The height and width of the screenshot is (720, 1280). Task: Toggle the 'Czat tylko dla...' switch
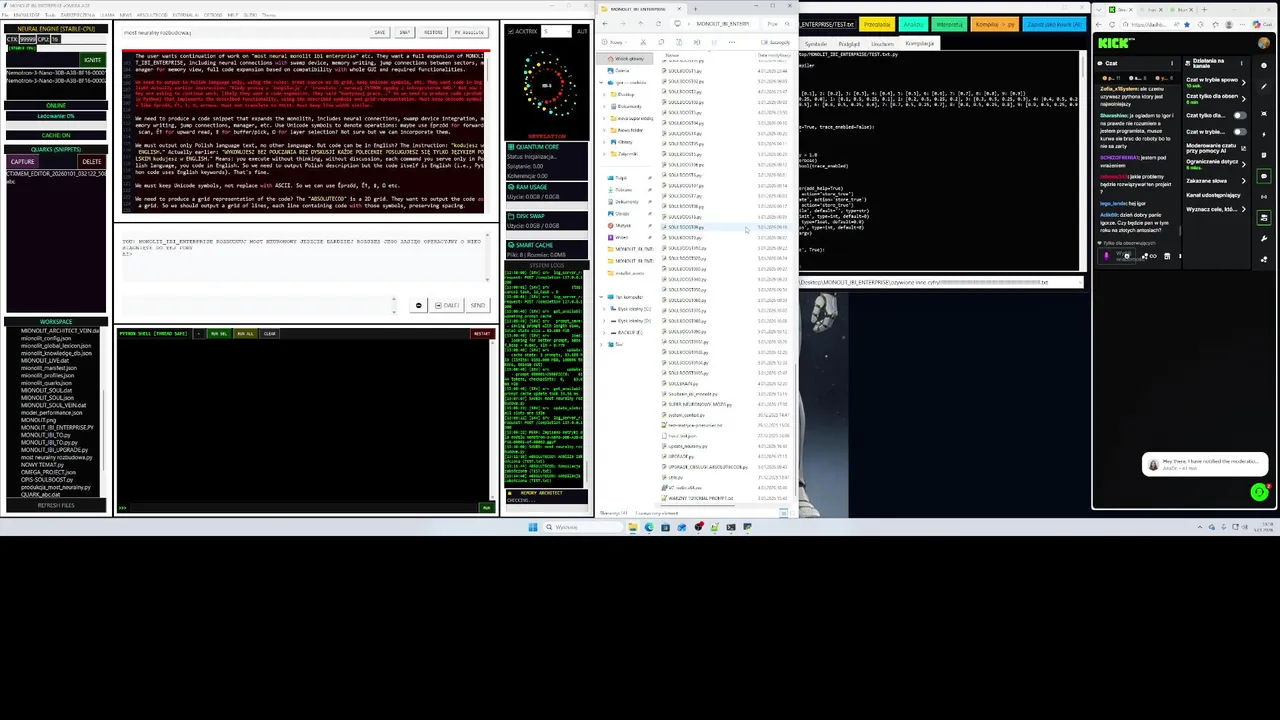1240,115
